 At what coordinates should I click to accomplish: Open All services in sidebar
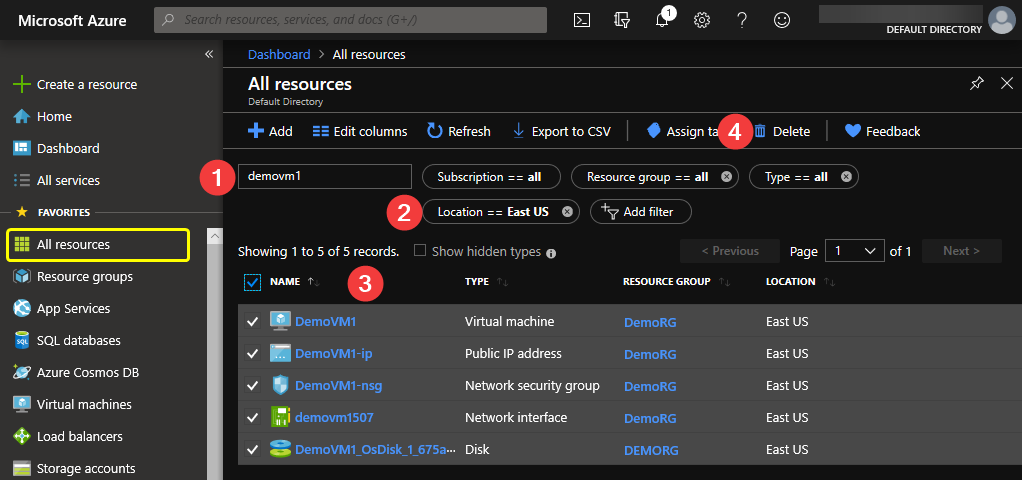tap(56, 180)
